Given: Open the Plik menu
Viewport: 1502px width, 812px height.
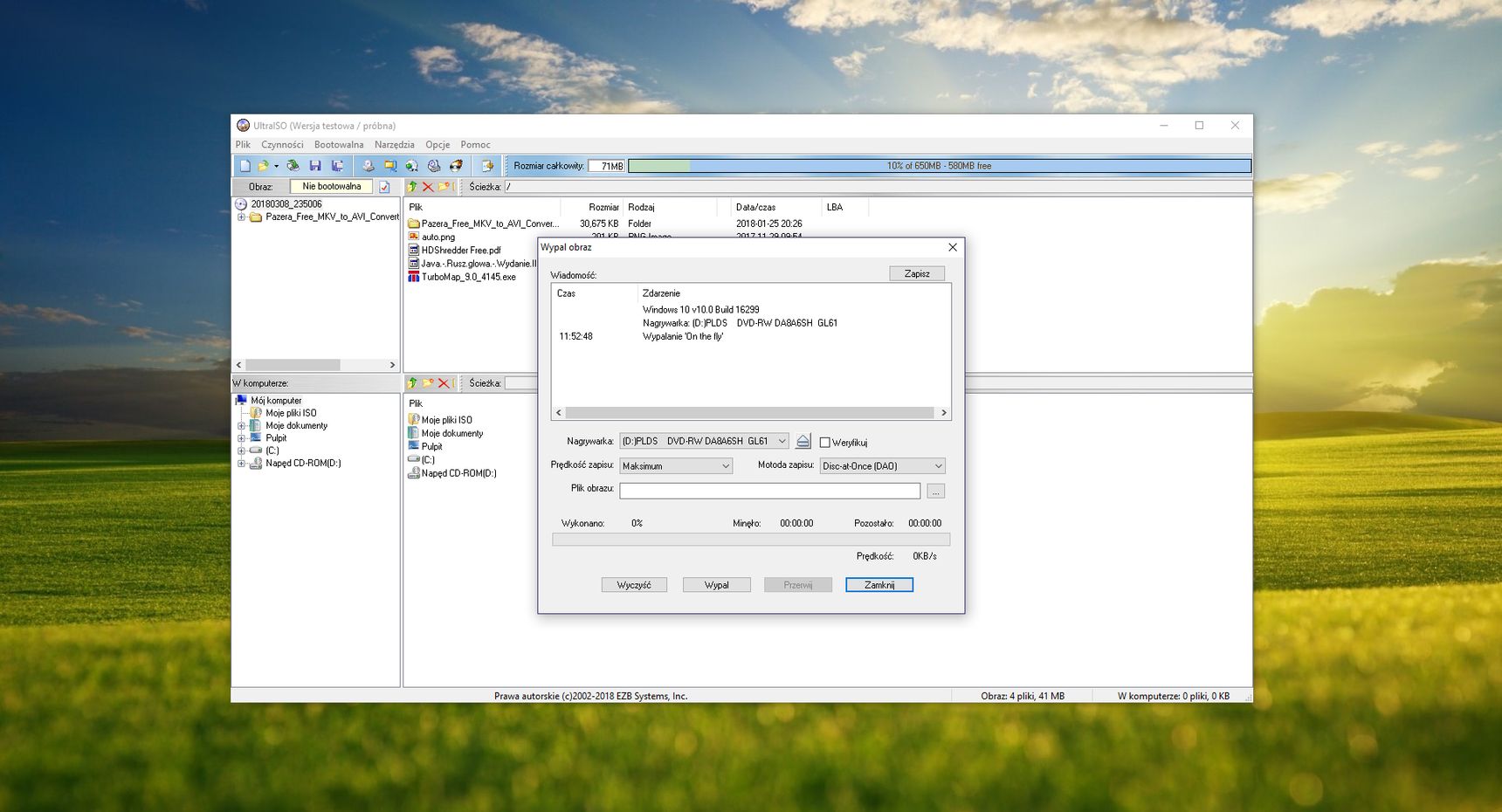Looking at the screenshot, I should point(243,145).
